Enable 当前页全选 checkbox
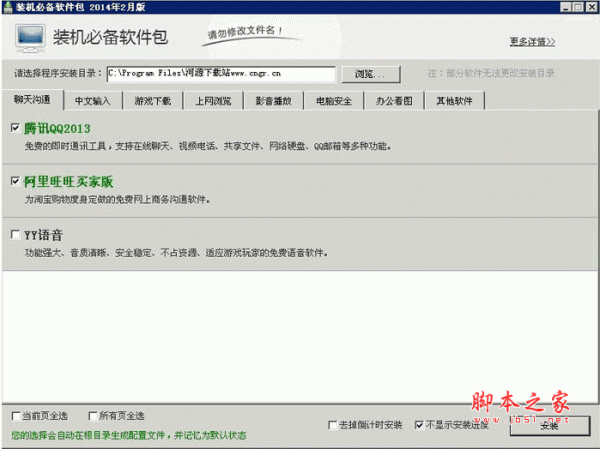Screen dimensions: 600x449 tap(16, 416)
